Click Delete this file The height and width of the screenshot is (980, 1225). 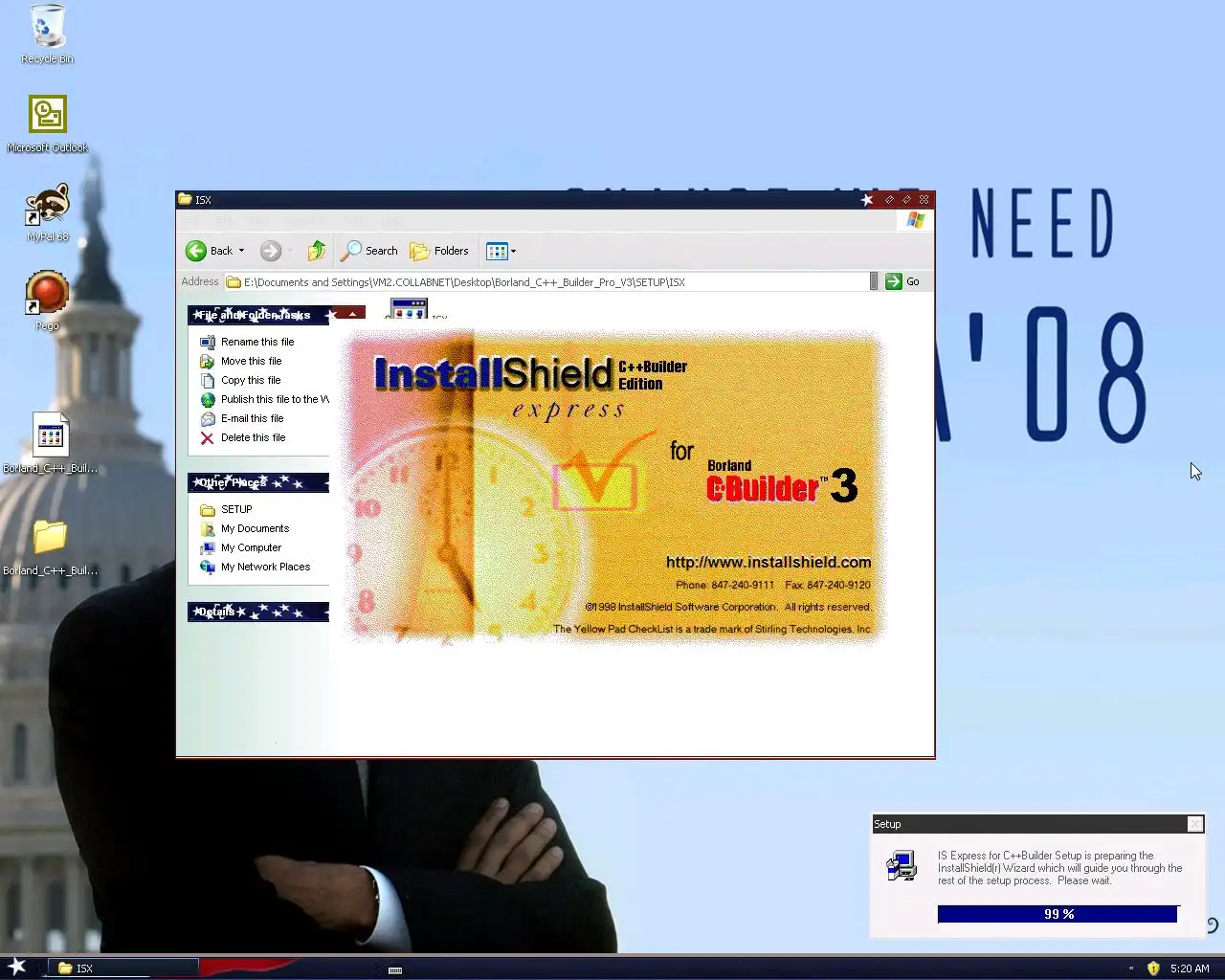pyautogui.click(x=254, y=437)
